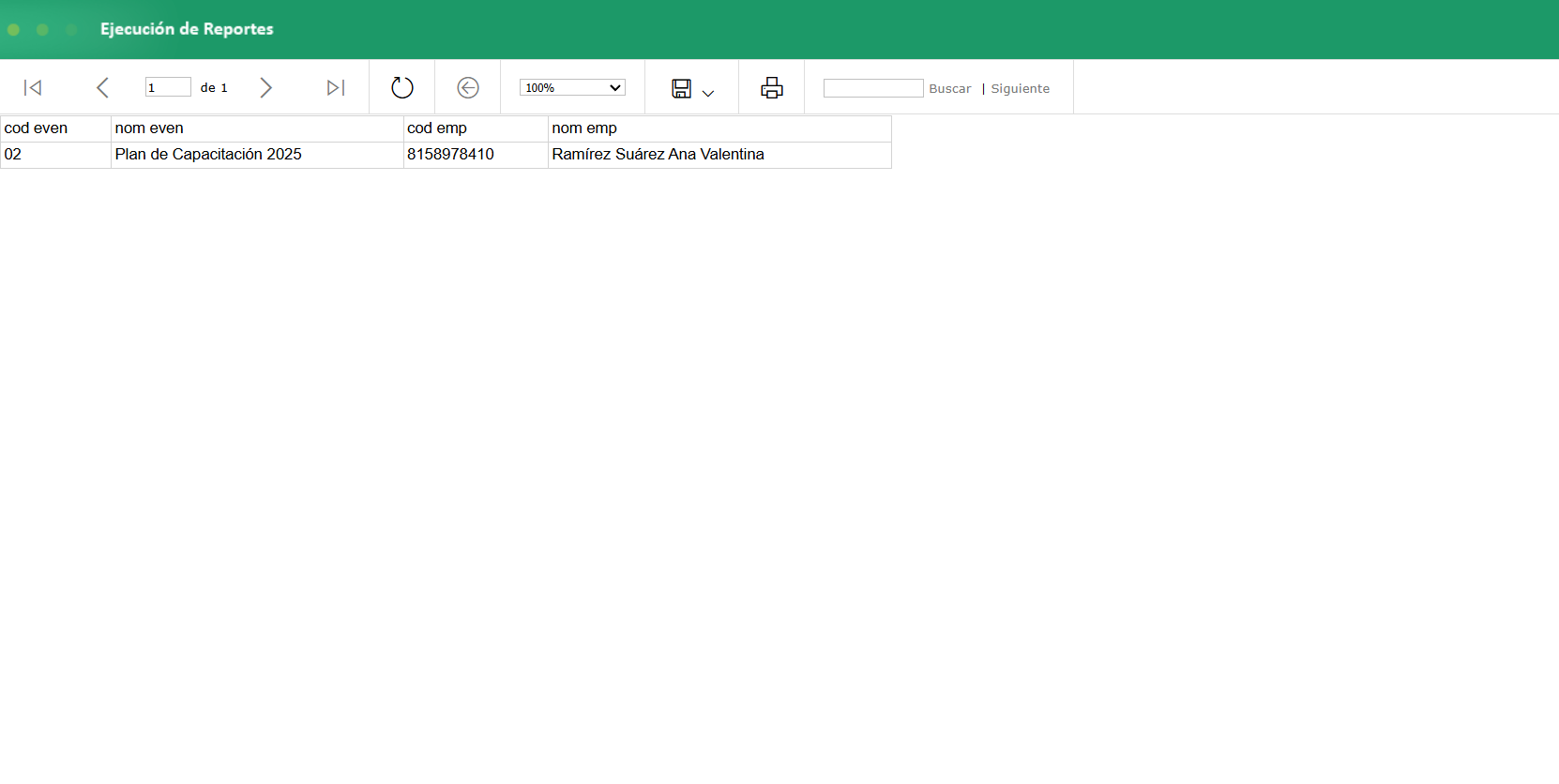Click the 'Ejecución de Reportes' title

pos(187,29)
